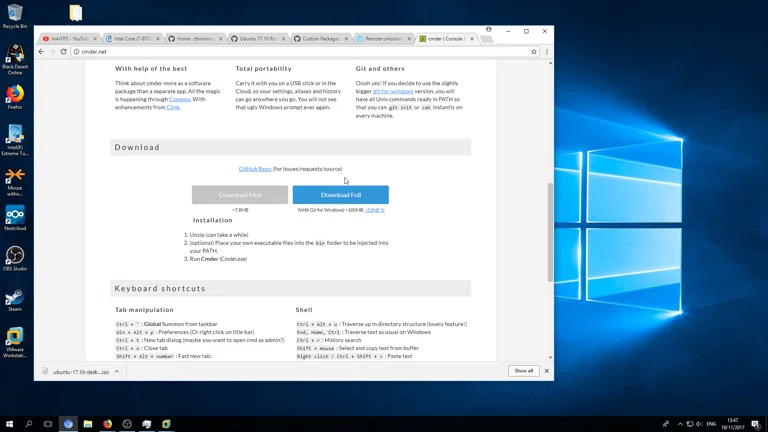Open the Nextcloud desktop shortcut
This screenshot has width=768, height=432.
(15, 216)
